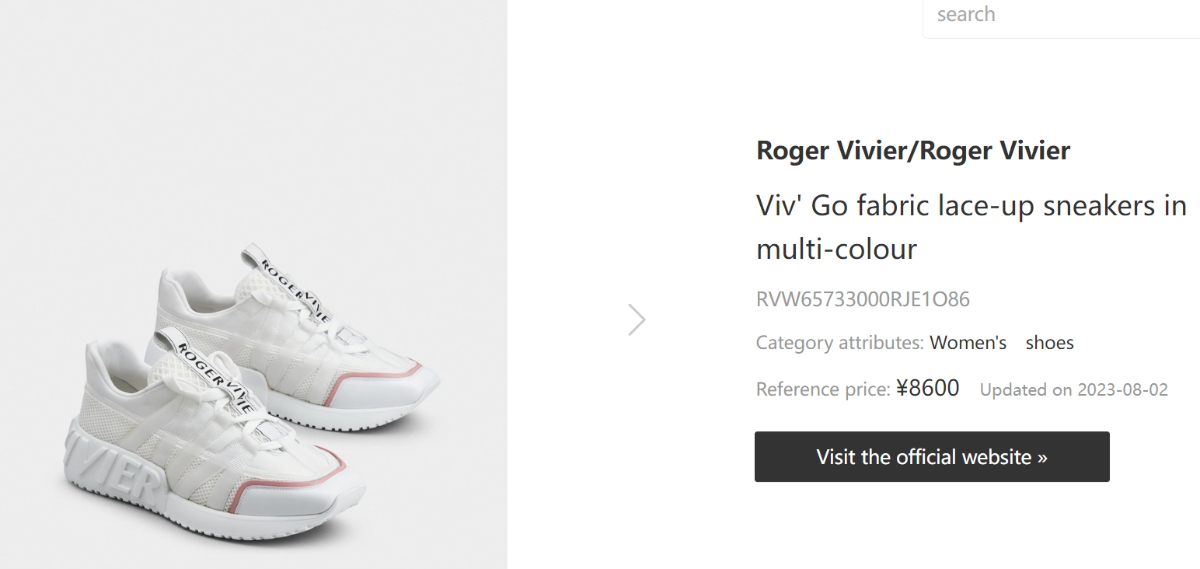Image resolution: width=1200 pixels, height=569 pixels.
Task: Click the empty gray area above the sneakers
Action: tap(250, 120)
